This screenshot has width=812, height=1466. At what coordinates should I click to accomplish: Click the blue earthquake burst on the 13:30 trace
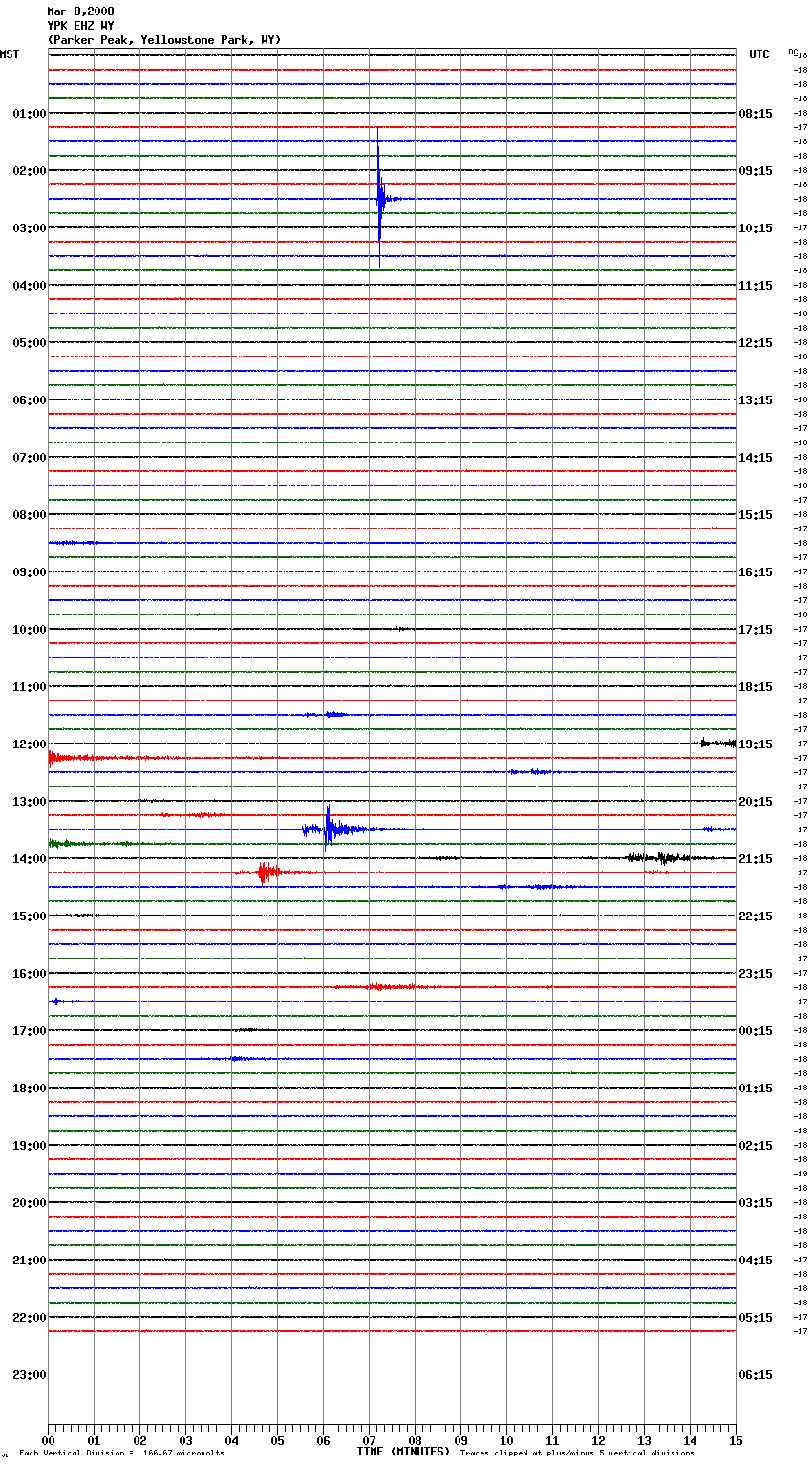pos(330,829)
